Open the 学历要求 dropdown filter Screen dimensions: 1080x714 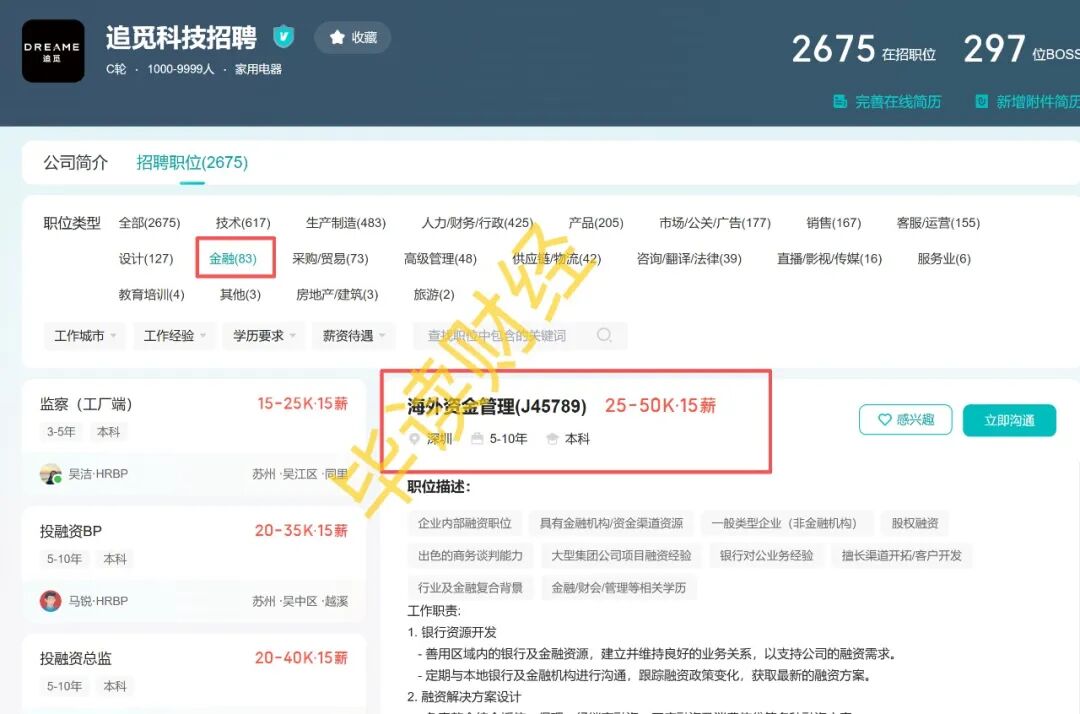[x=264, y=336]
